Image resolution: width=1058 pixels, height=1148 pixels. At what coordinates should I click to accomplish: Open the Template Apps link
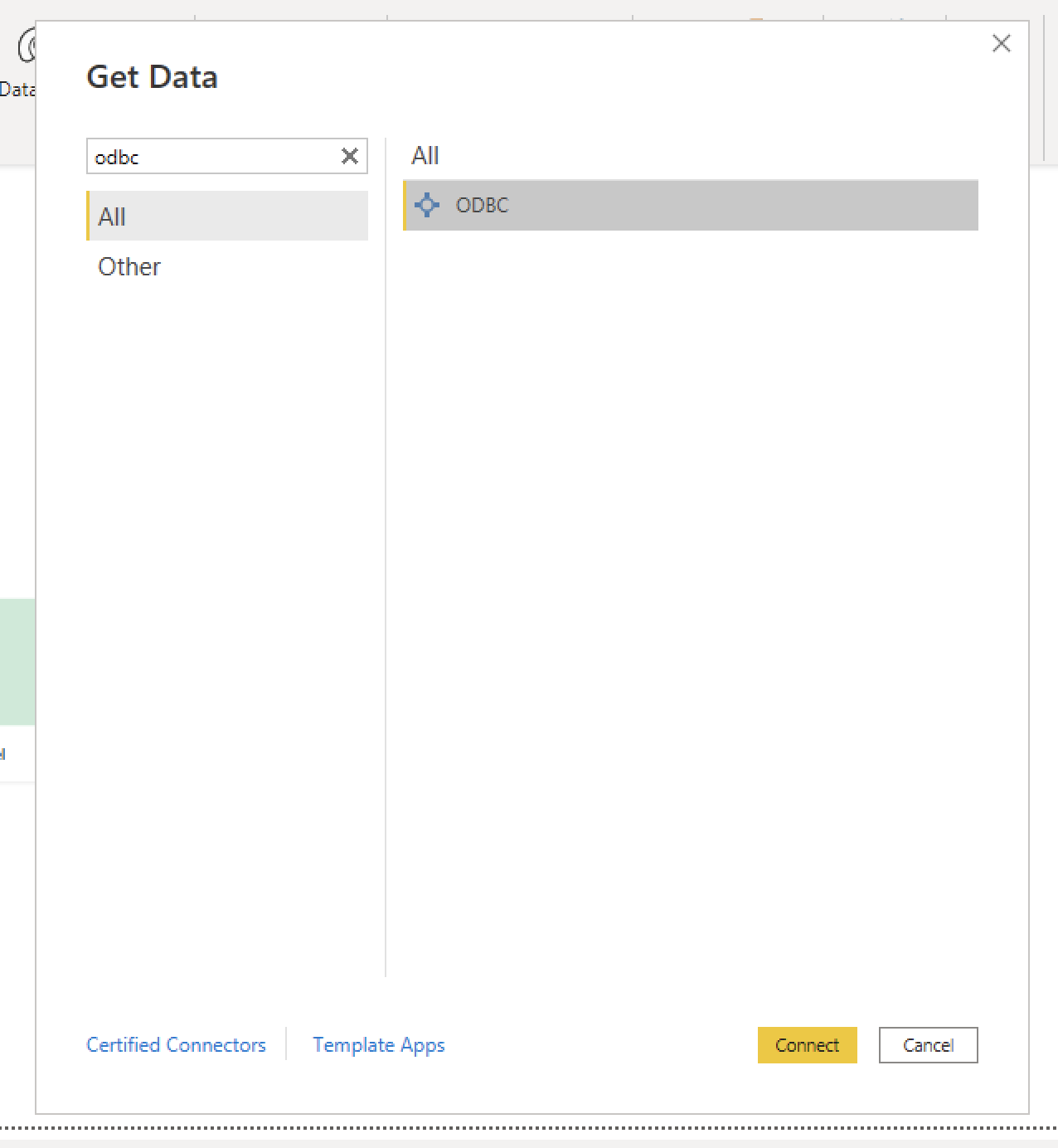378,1044
